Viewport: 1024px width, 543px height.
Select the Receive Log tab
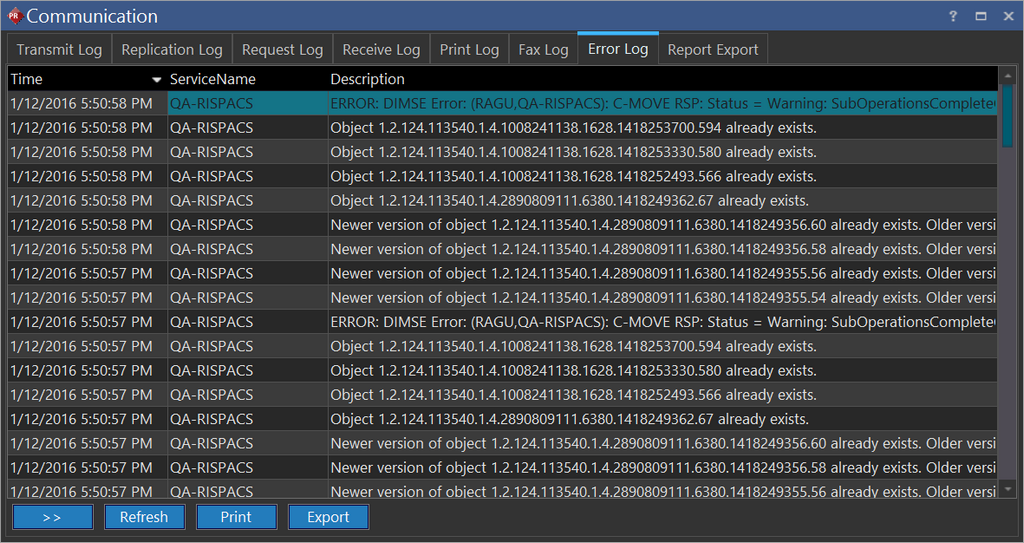[x=381, y=49]
